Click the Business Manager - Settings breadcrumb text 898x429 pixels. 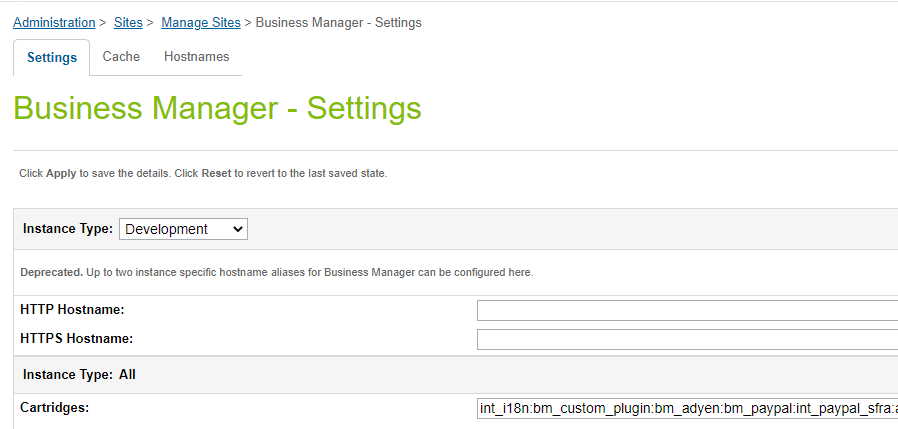point(338,22)
